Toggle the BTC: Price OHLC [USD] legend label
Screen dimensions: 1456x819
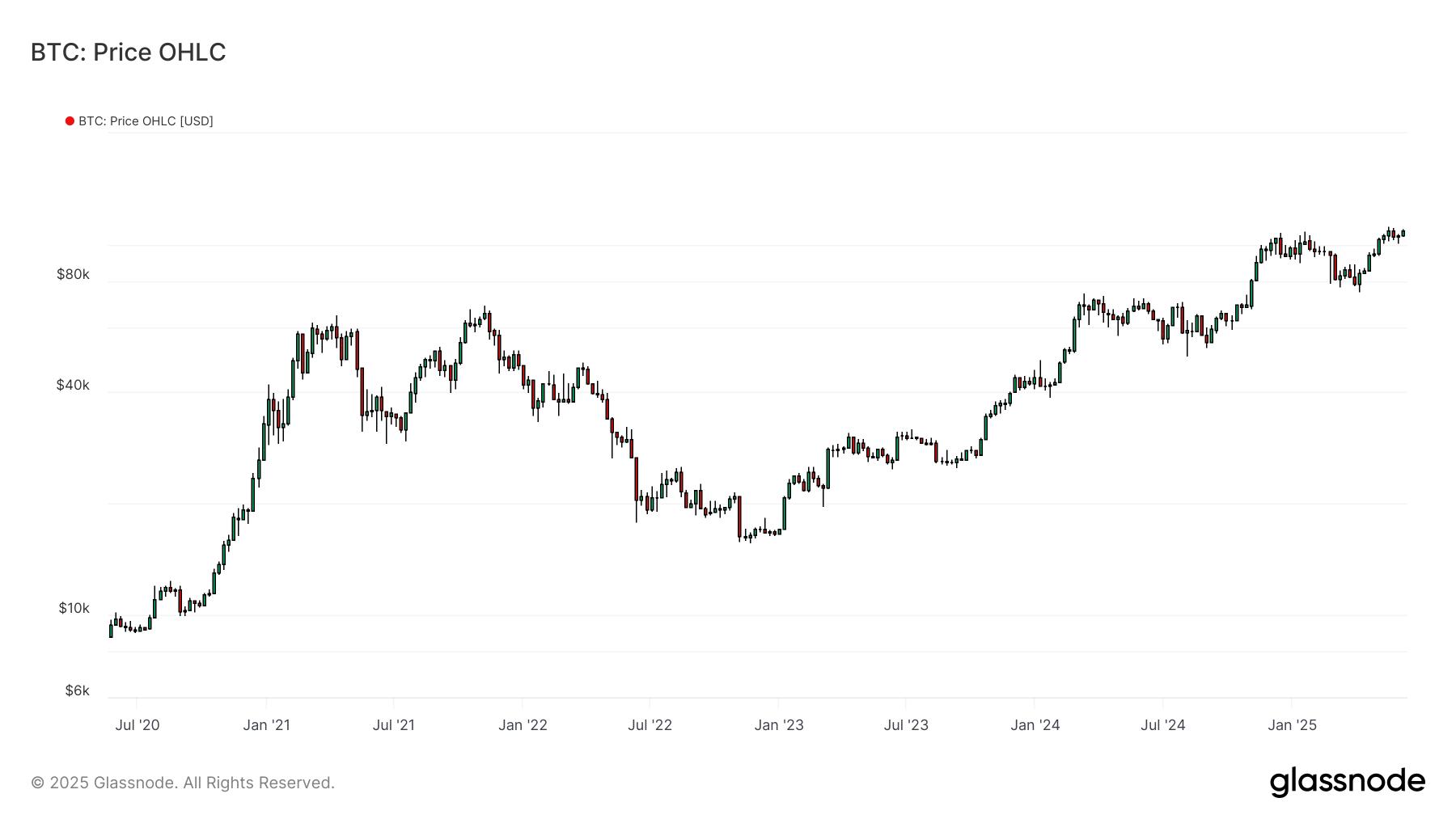pos(146,121)
